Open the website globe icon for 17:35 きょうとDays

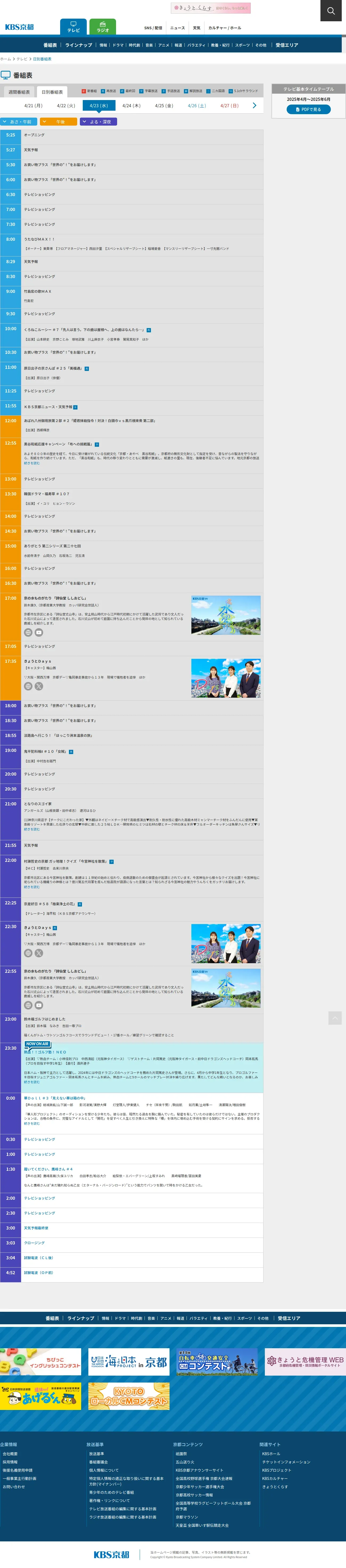click(28, 686)
